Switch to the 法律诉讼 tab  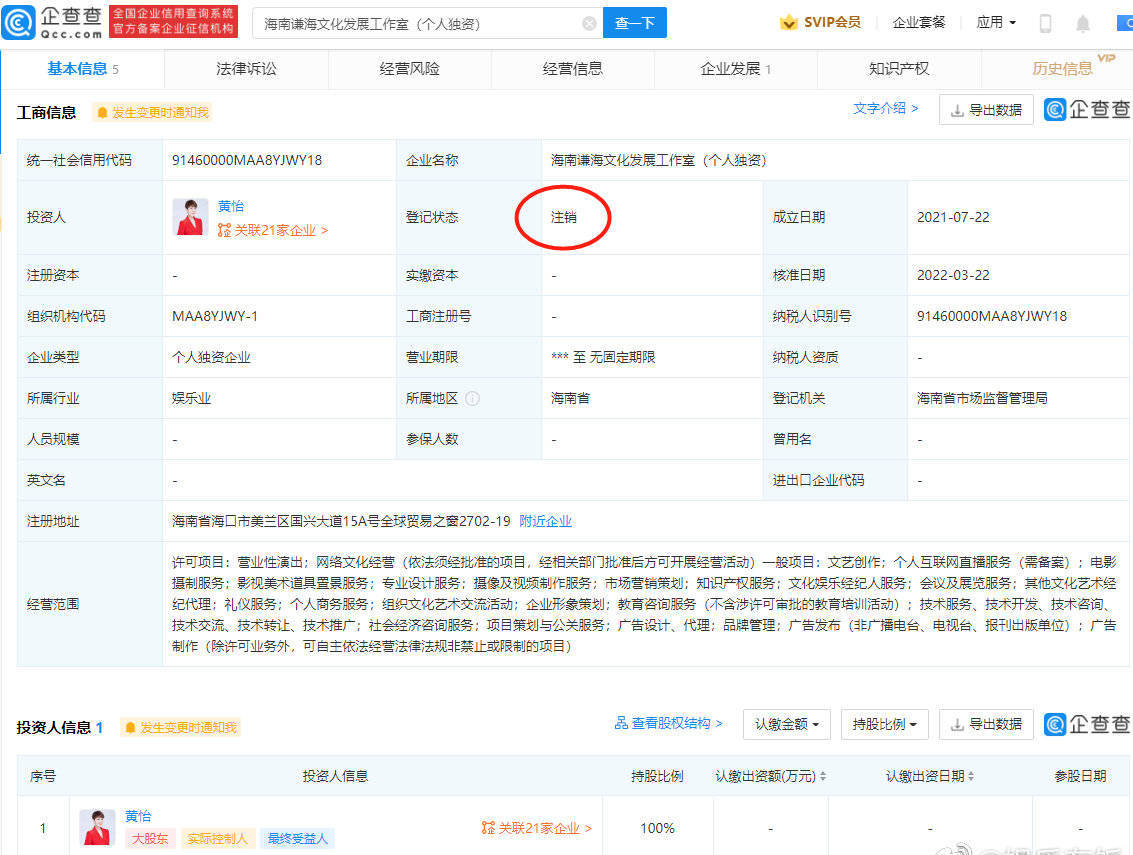(246, 69)
